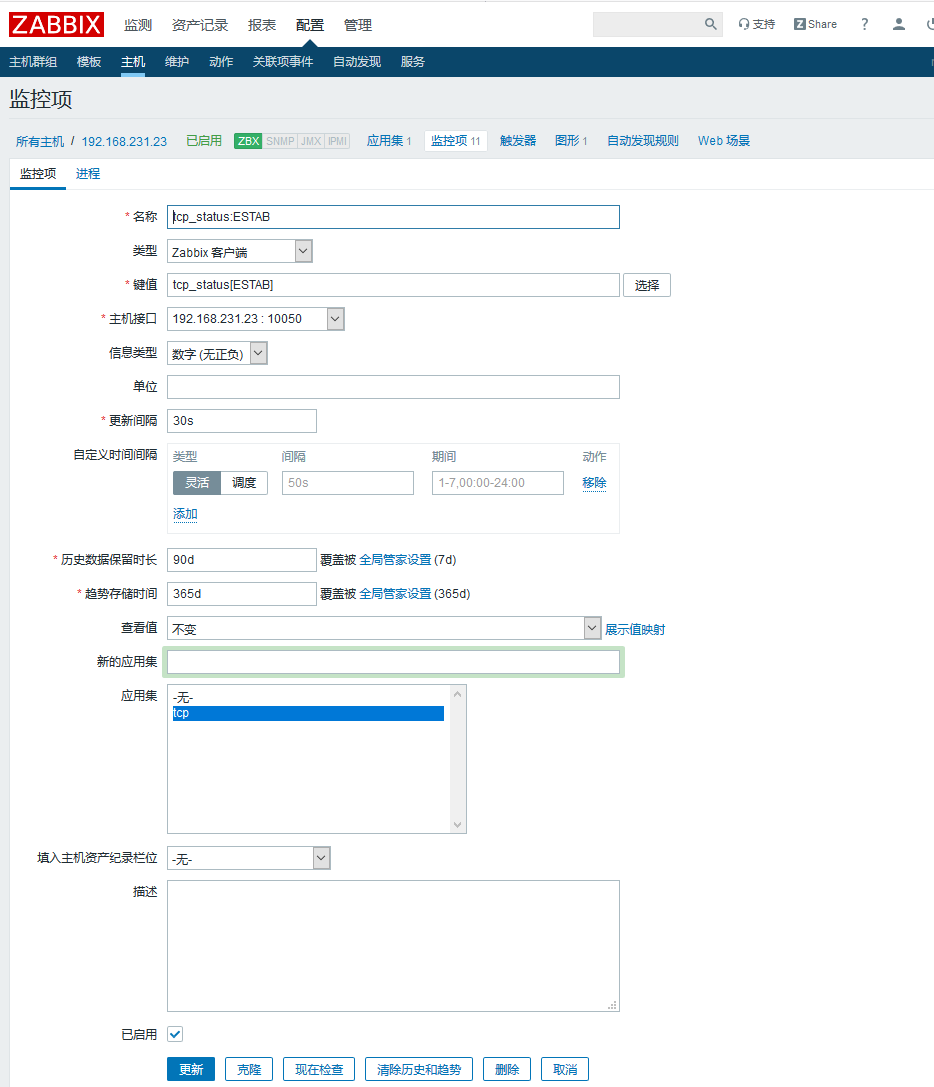This screenshot has height=1087, width=934.
Task: Switch to the 进程 tab
Action: click(x=87, y=173)
